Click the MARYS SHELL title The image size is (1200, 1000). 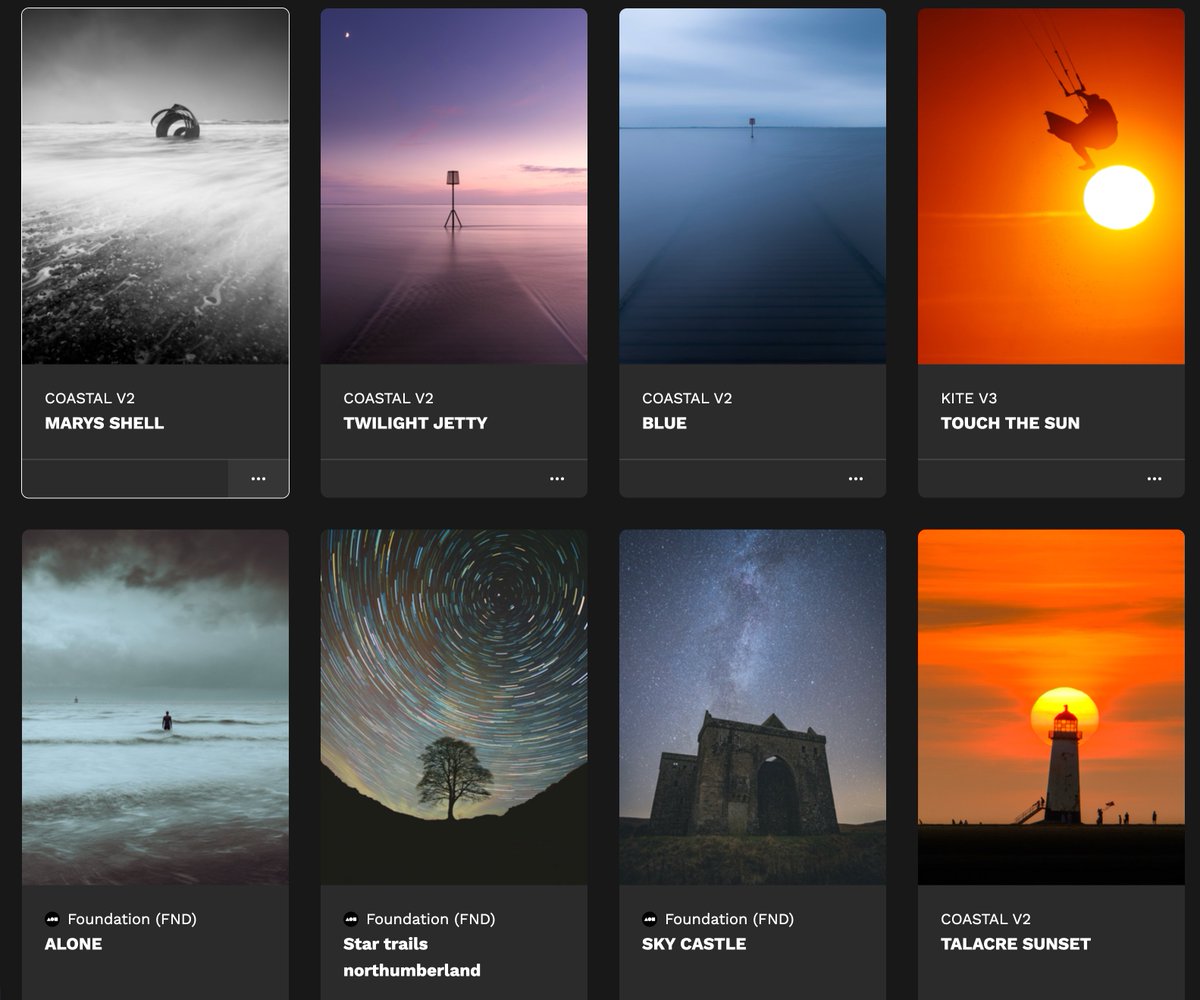[x=104, y=423]
